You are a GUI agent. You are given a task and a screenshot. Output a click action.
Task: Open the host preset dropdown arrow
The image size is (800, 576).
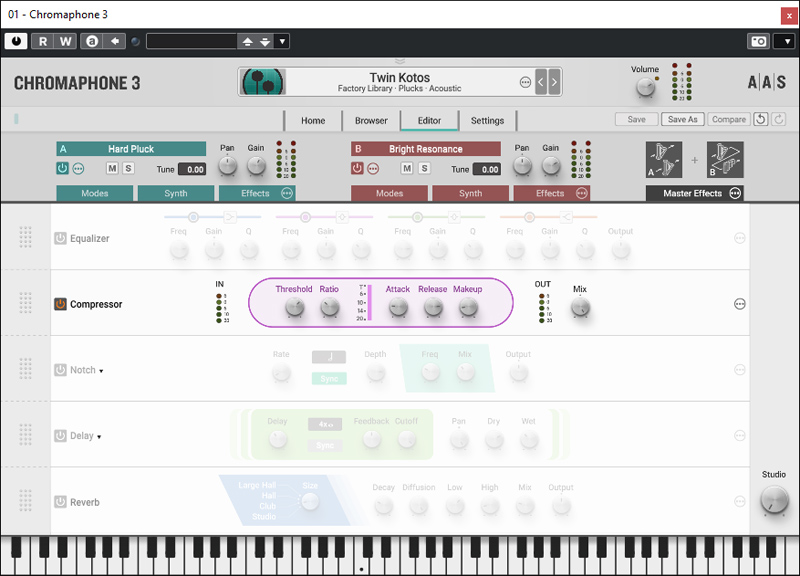(x=282, y=41)
